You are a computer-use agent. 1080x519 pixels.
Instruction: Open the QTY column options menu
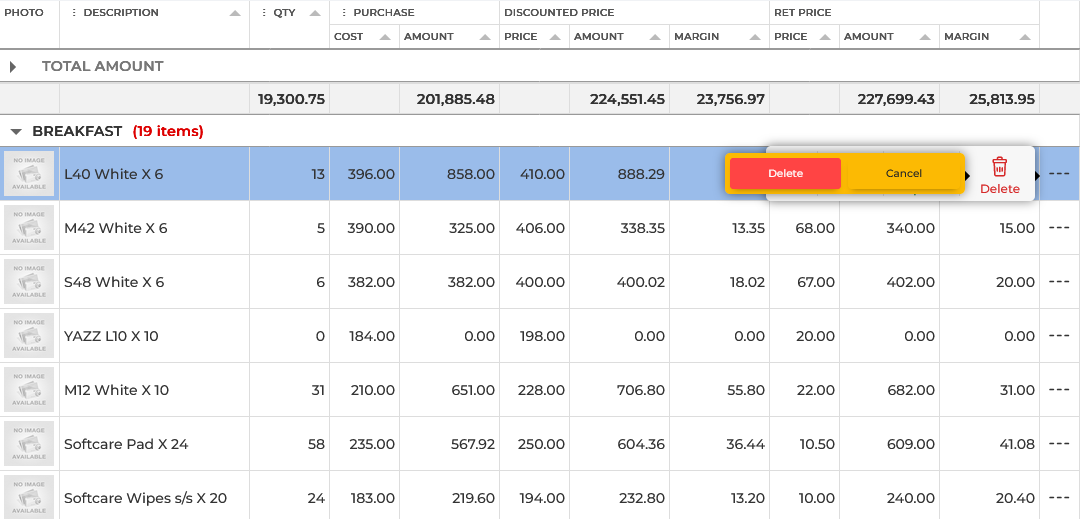point(264,13)
